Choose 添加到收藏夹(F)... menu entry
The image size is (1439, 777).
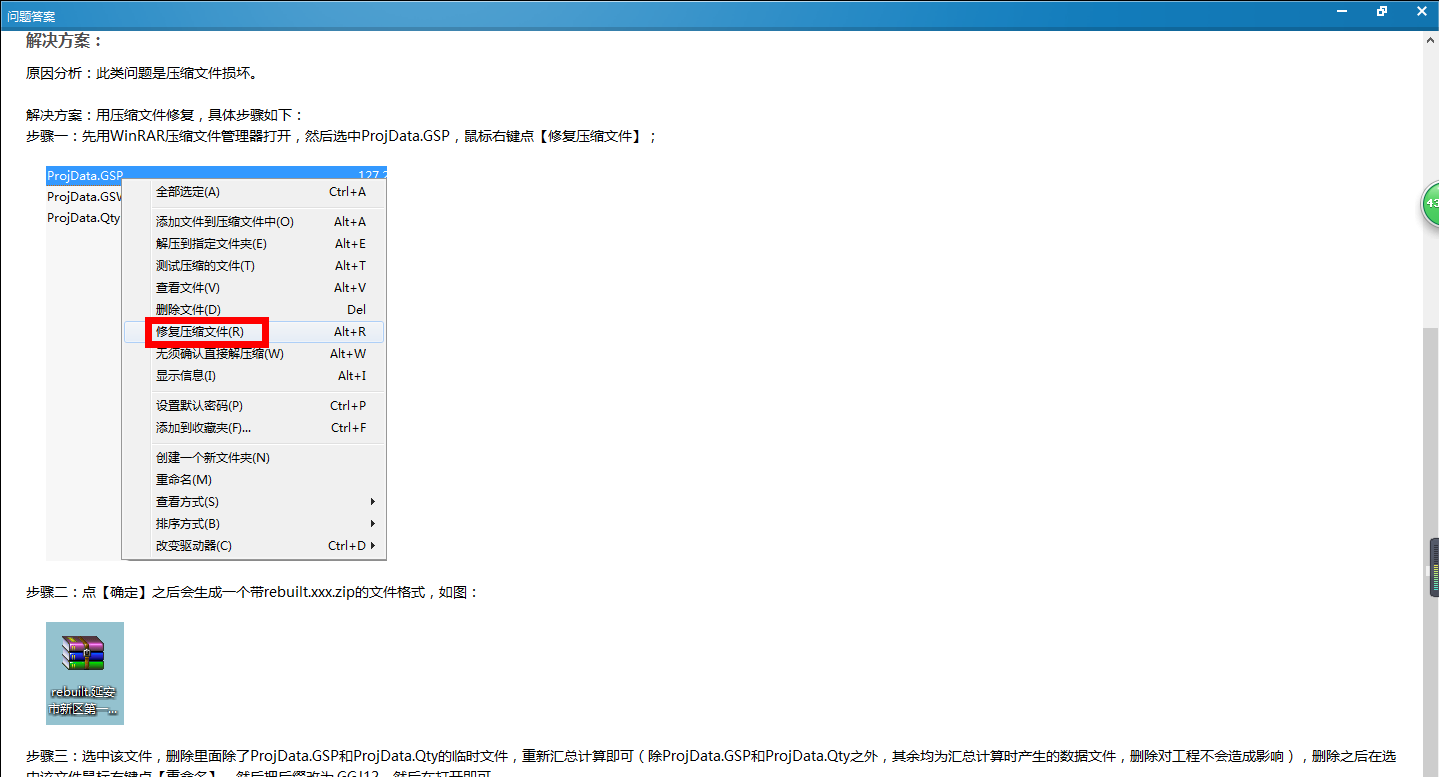coord(253,428)
